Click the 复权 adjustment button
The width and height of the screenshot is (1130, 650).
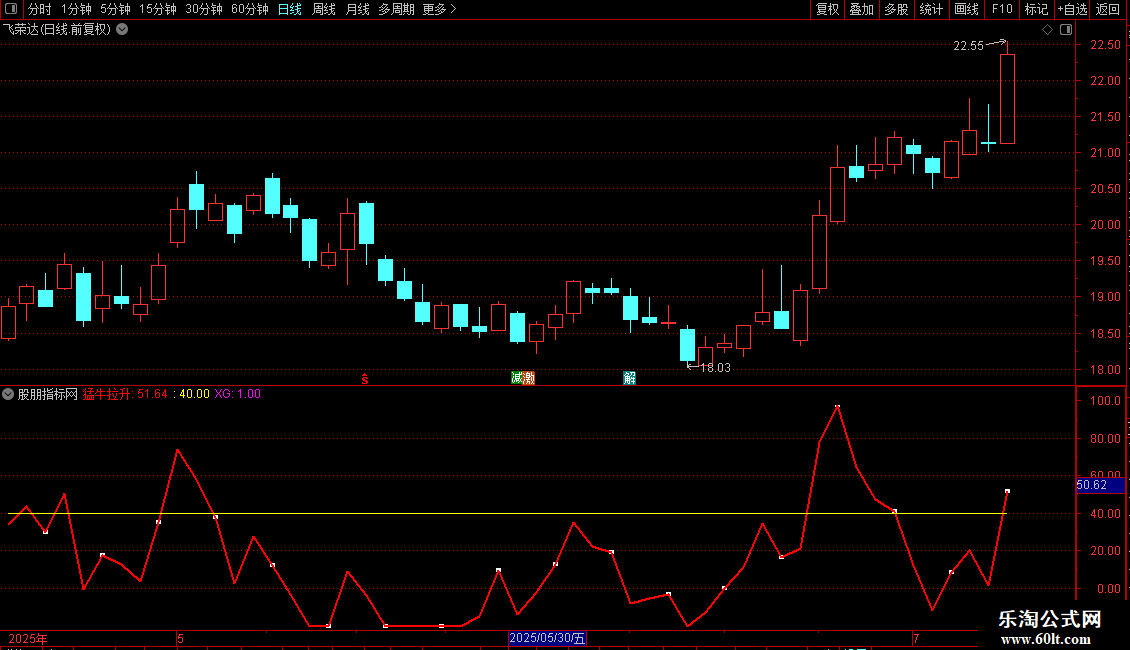[x=827, y=9]
